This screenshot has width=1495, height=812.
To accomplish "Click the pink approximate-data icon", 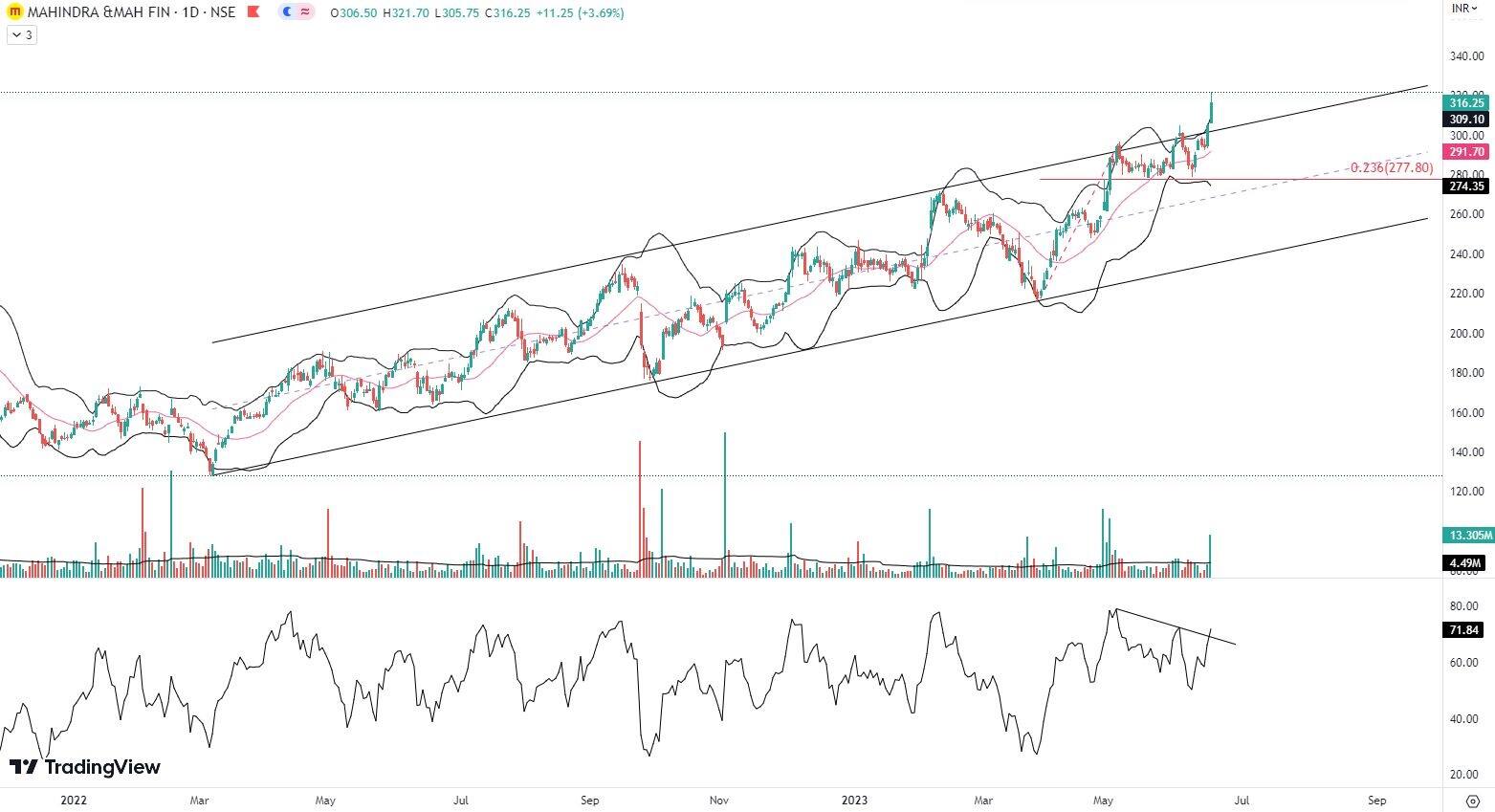I will [305, 13].
